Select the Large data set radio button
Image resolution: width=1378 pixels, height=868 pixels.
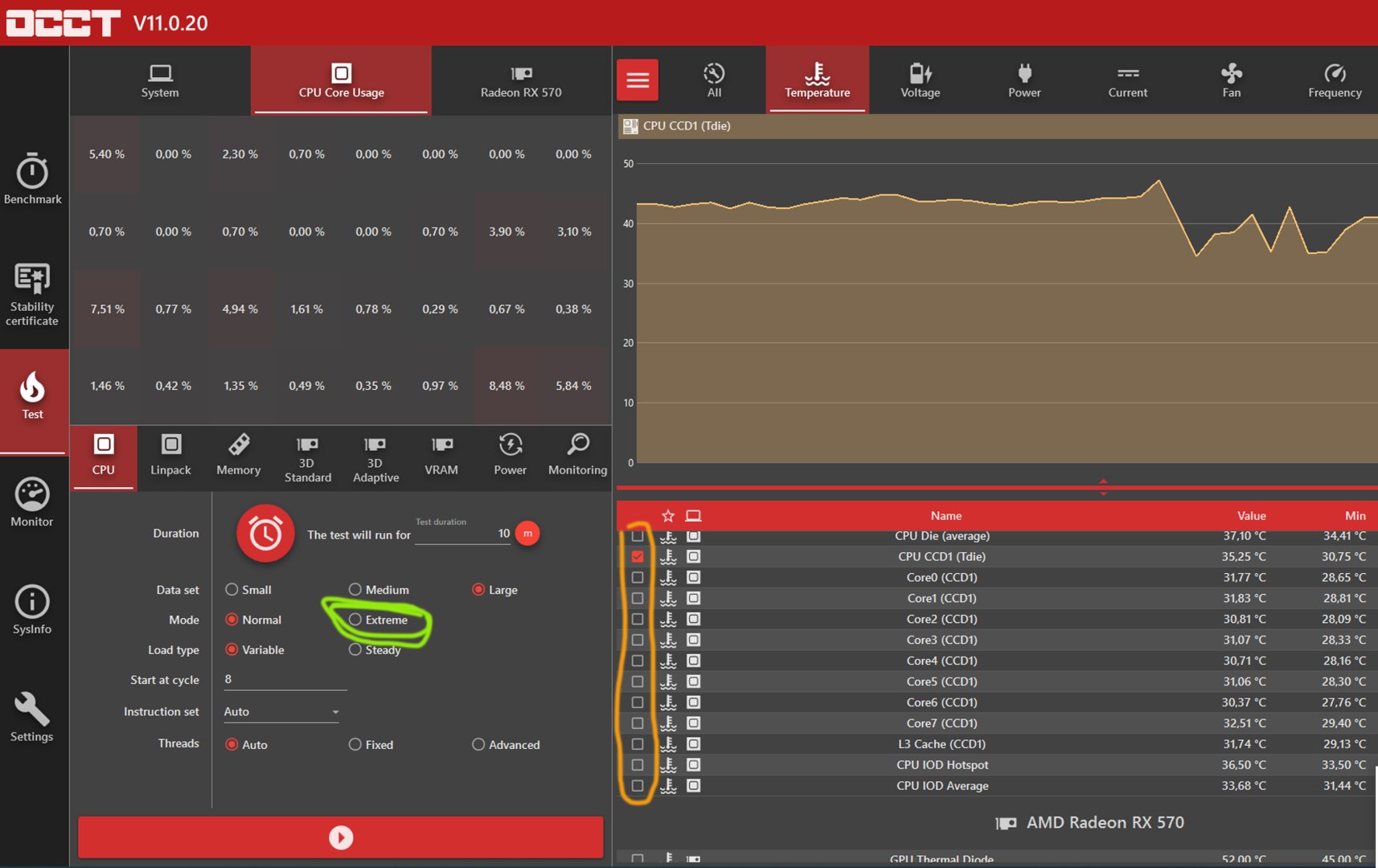point(478,590)
